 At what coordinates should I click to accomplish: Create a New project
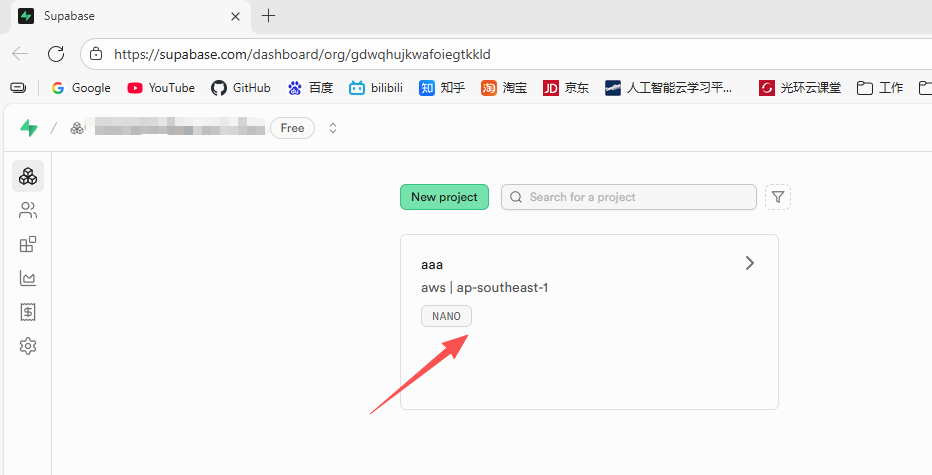click(445, 197)
